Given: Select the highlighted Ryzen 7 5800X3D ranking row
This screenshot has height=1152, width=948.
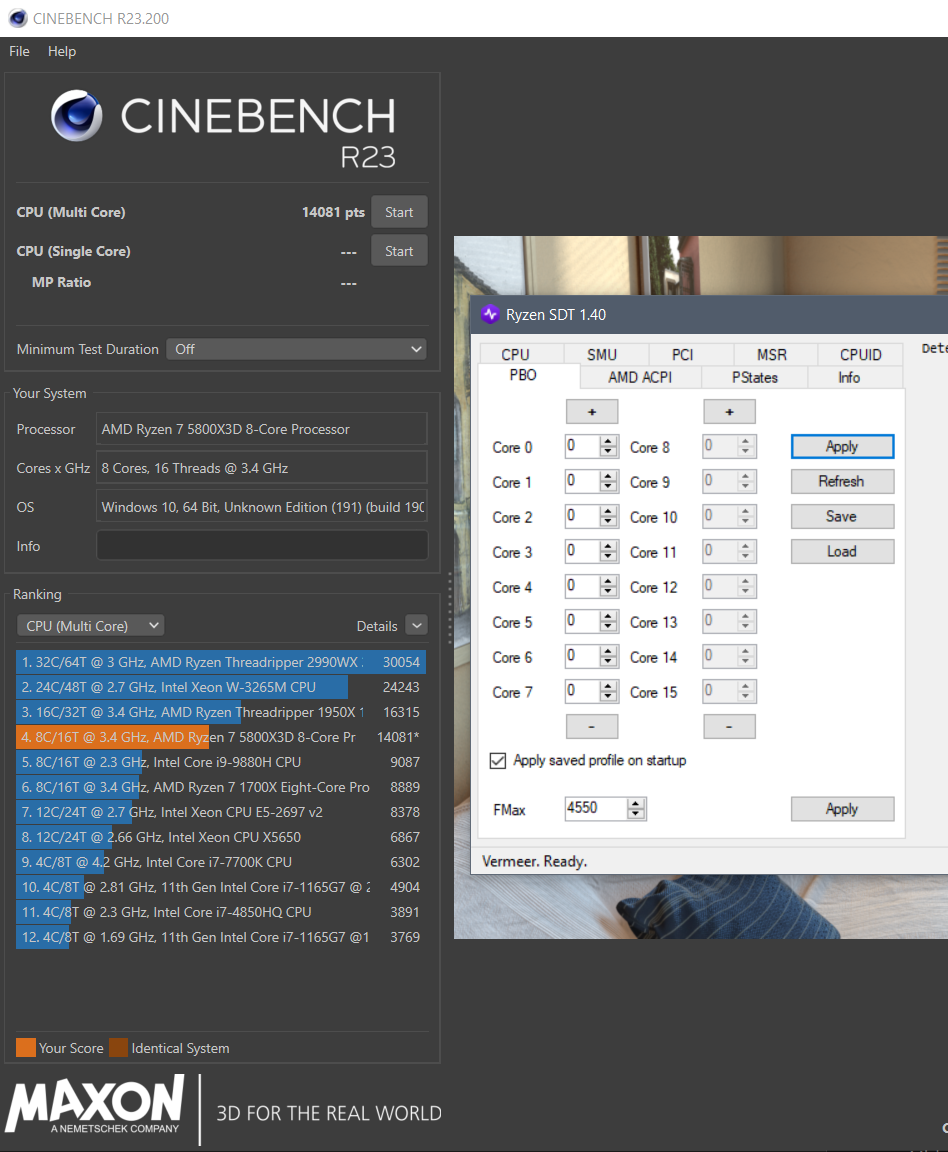Looking at the screenshot, I should (220, 737).
